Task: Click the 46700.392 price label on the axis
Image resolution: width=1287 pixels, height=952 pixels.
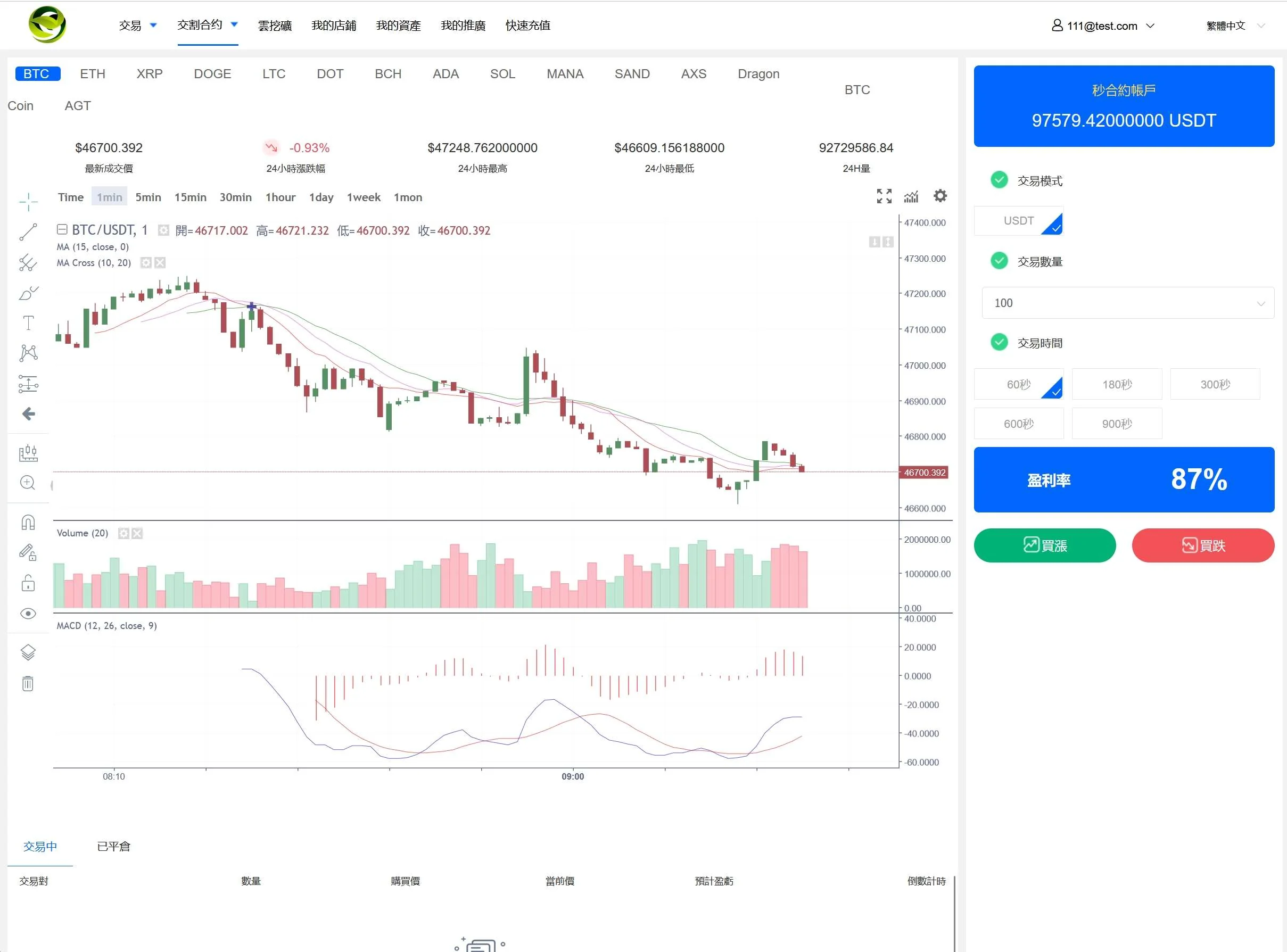Action: 924,473
